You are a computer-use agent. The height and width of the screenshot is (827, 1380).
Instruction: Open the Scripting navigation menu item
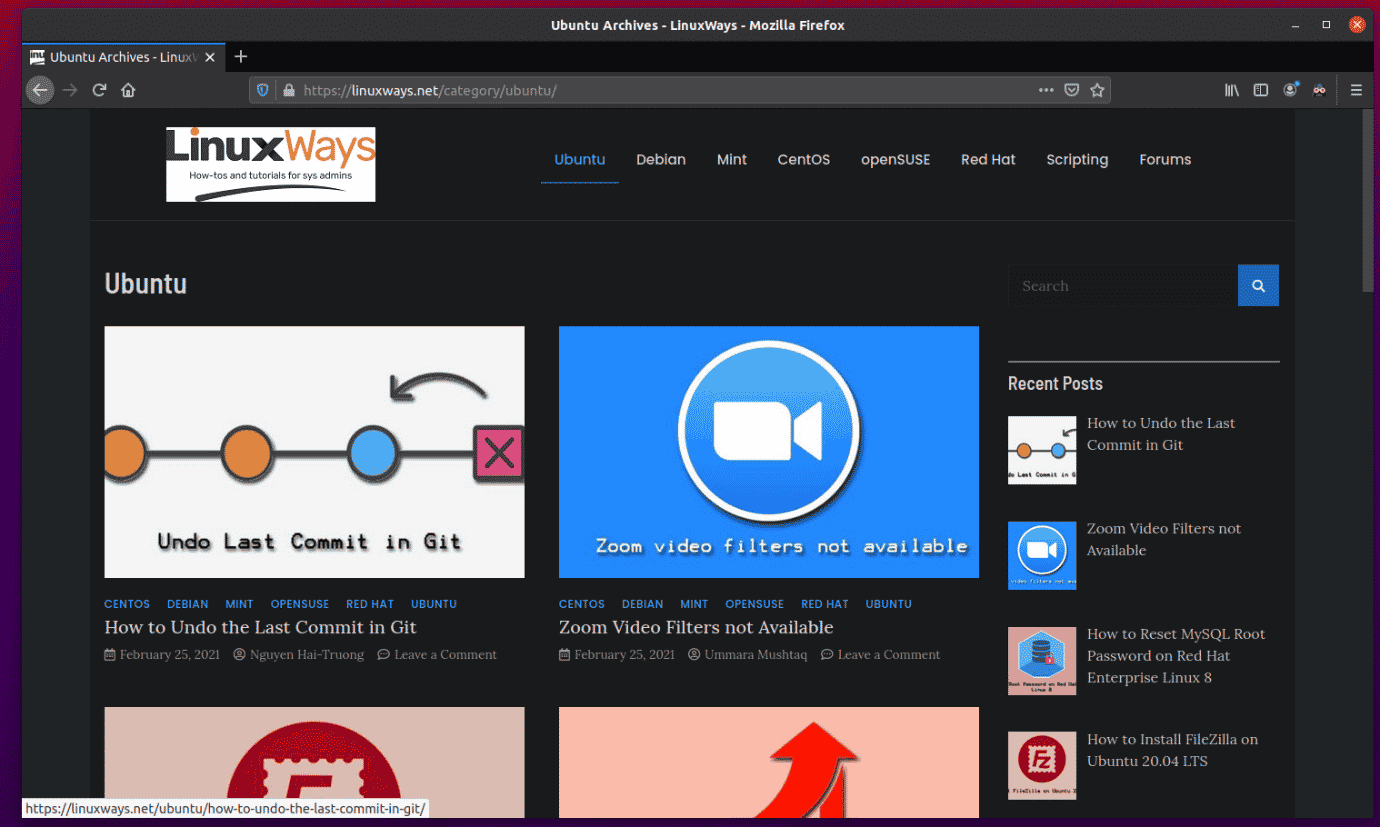(x=1077, y=159)
